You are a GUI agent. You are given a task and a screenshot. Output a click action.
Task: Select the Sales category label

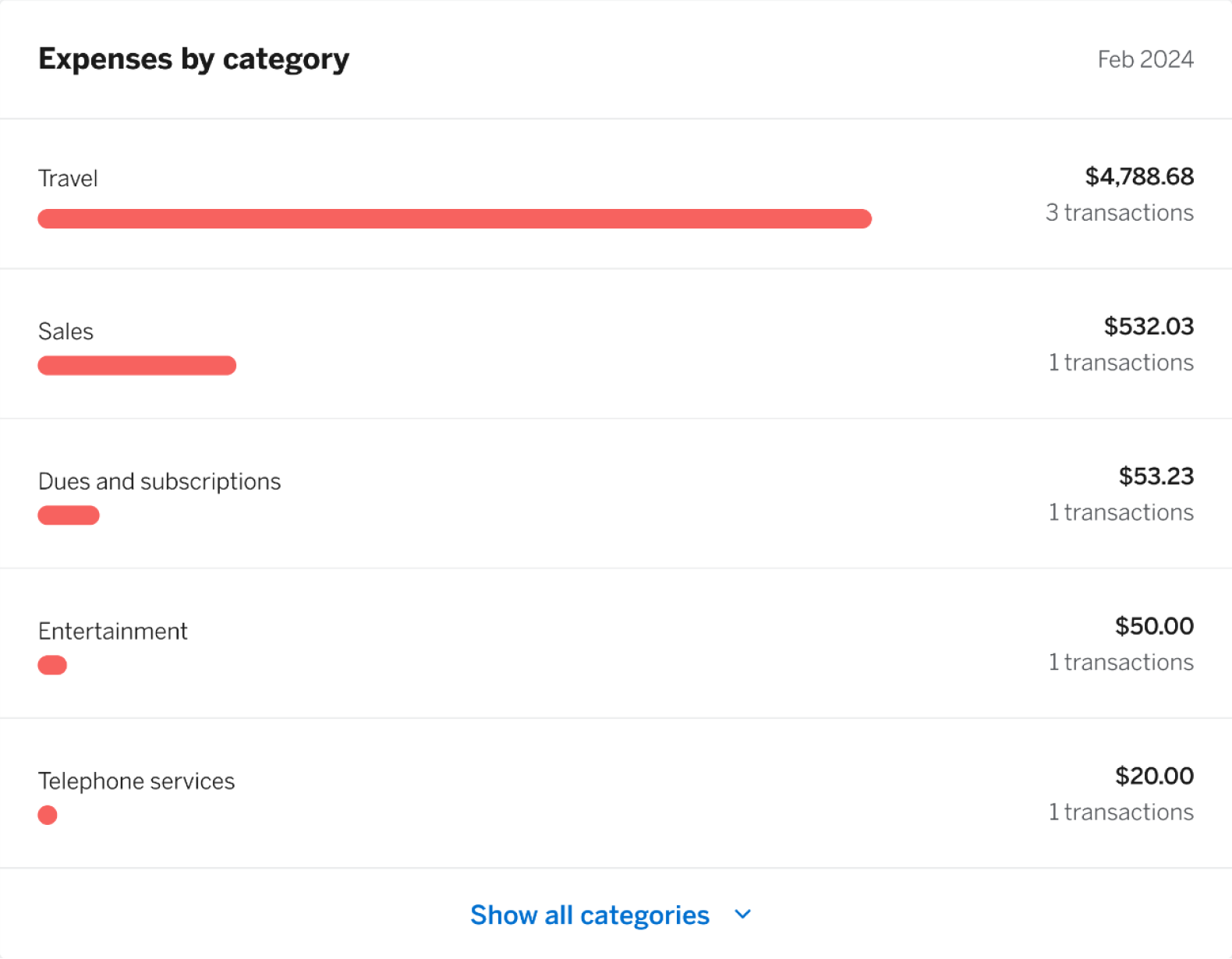(65, 331)
